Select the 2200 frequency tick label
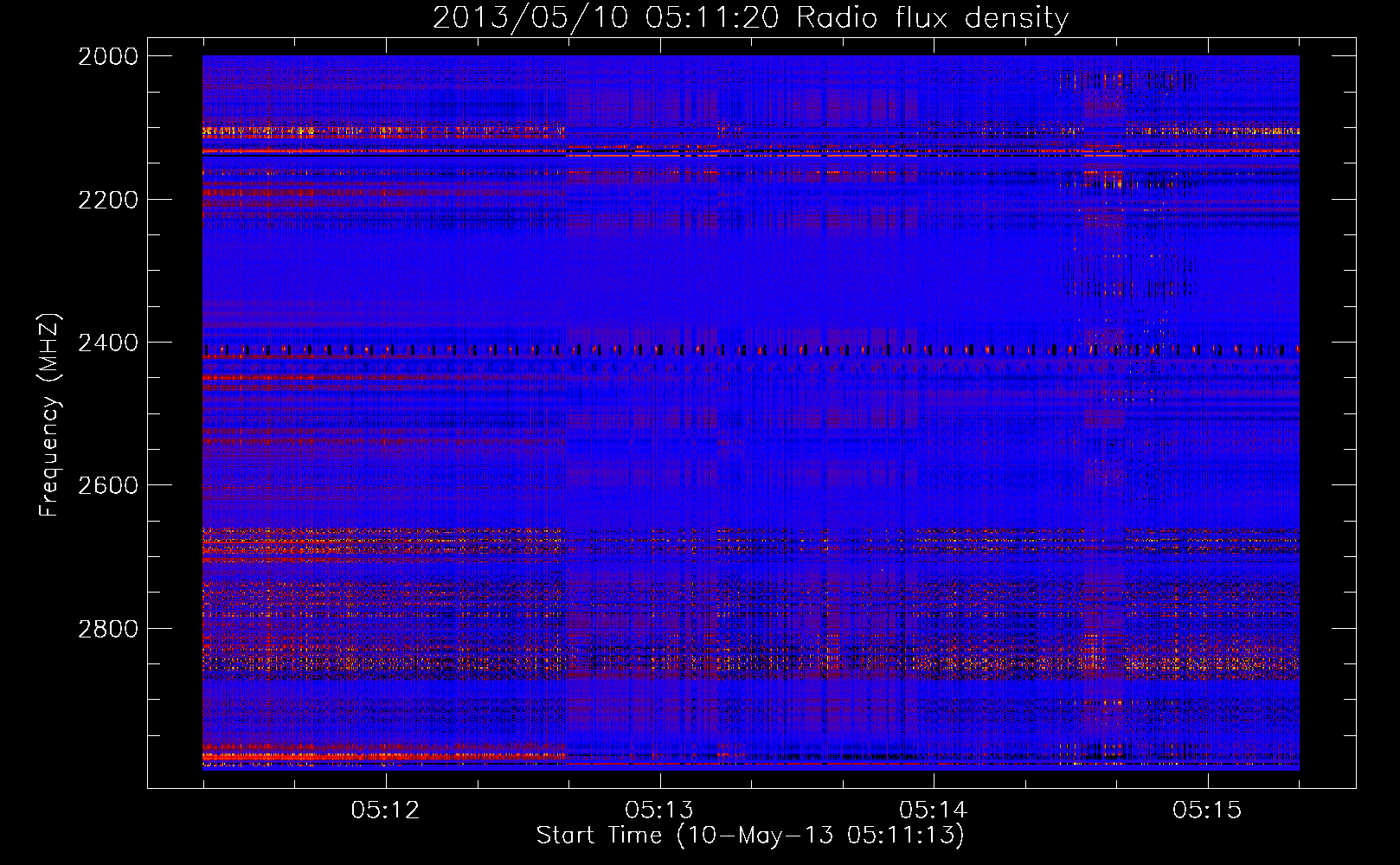Screen dimensions: 1400x865 (108, 200)
